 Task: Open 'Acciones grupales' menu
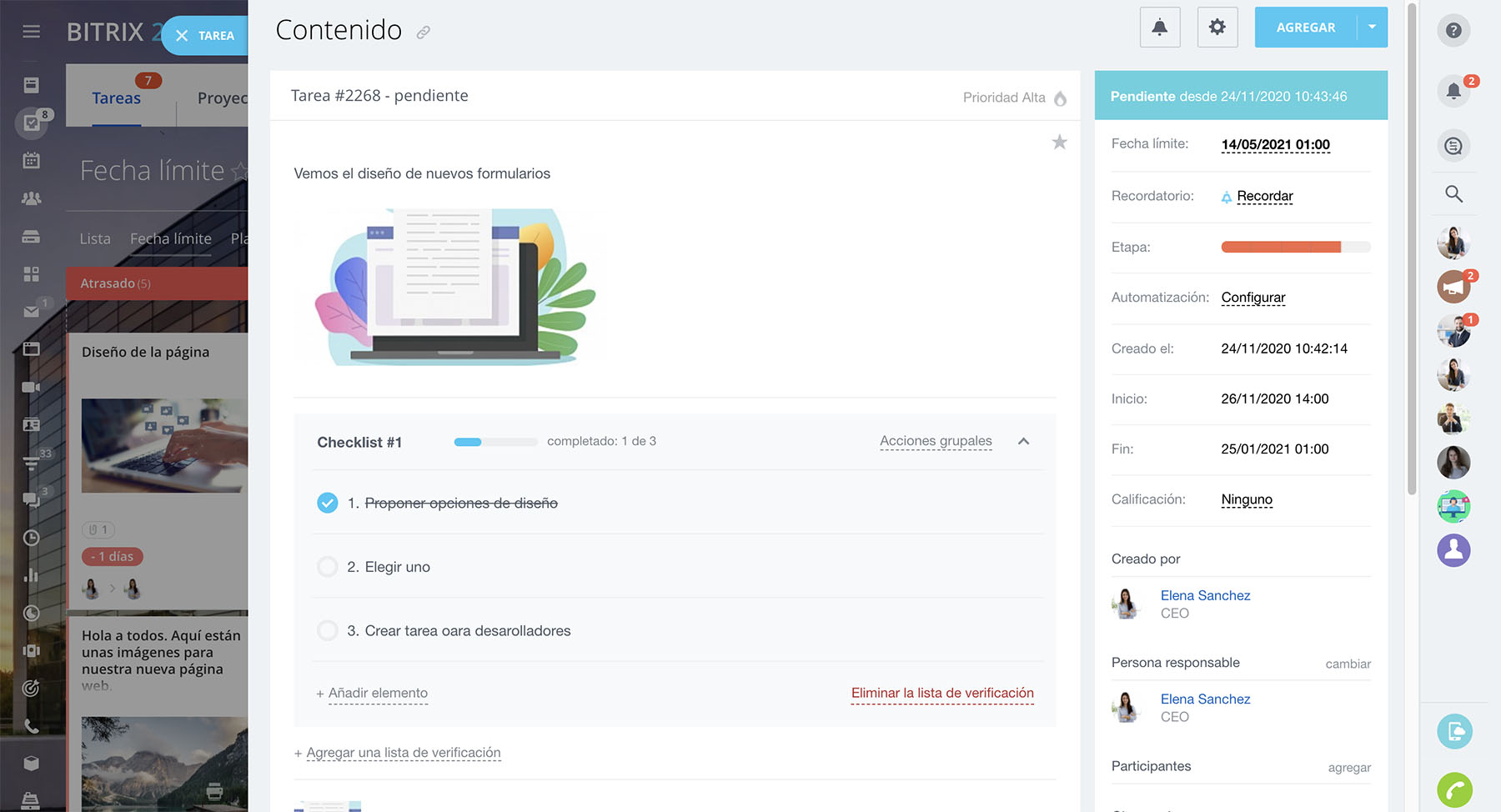point(936,441)
